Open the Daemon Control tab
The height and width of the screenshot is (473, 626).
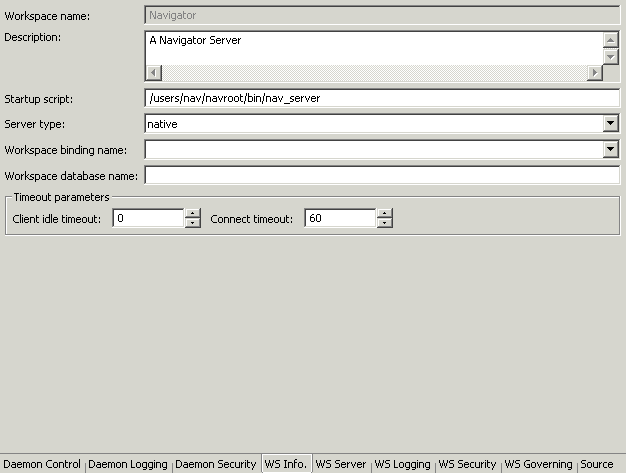[x=42, y=464]
